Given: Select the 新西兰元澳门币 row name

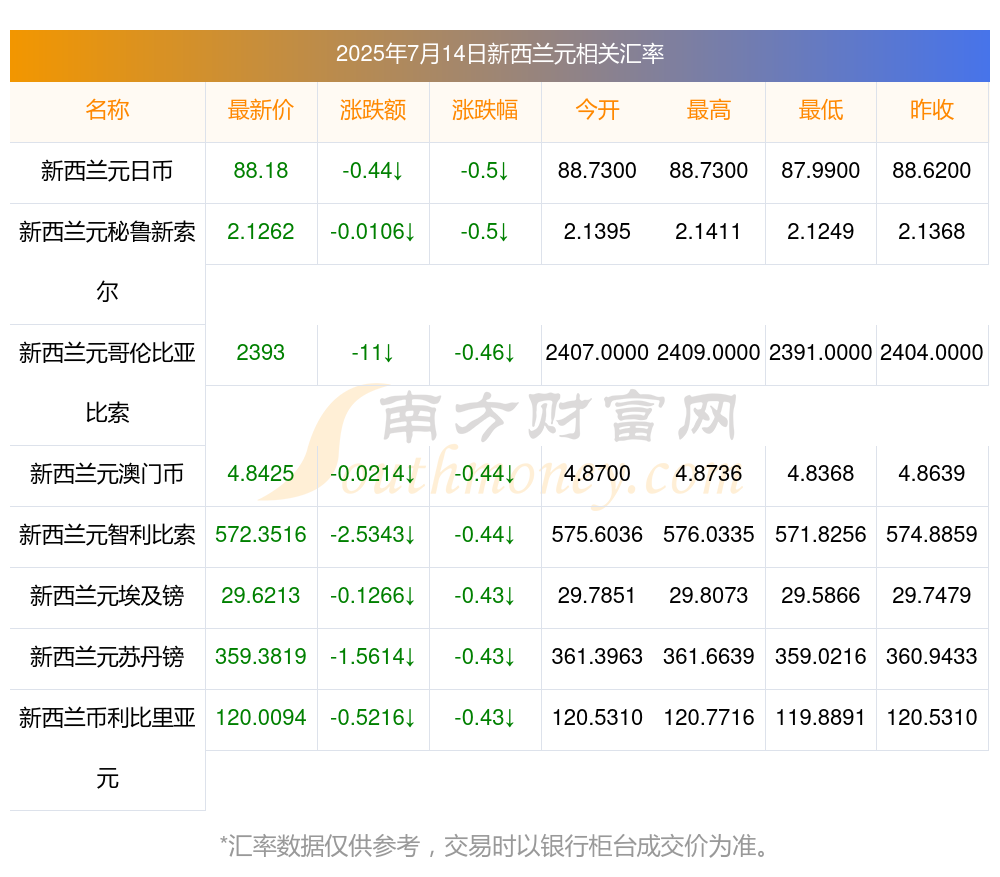Looking at the screenshot, I should point(107,474).
